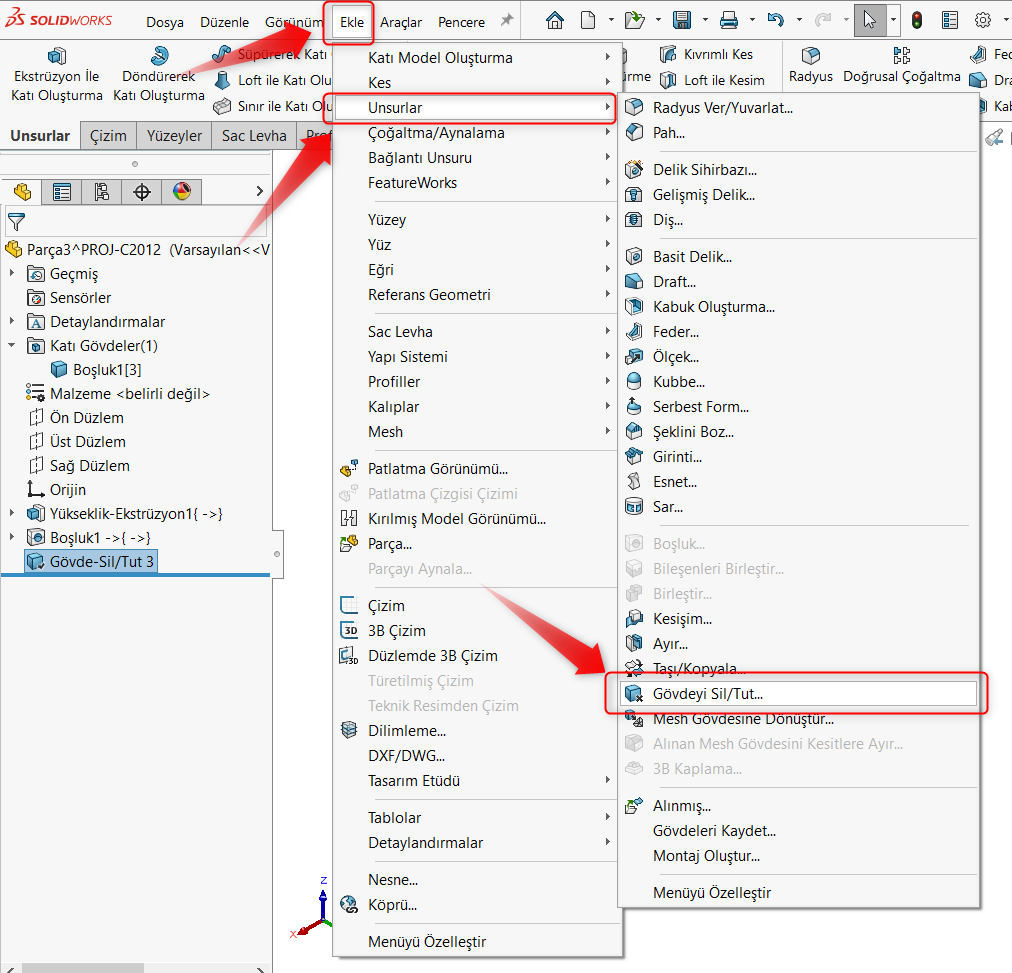1012x973 pixels.
Task: Open the Dosya menu
Action: (x=165, y=22)
